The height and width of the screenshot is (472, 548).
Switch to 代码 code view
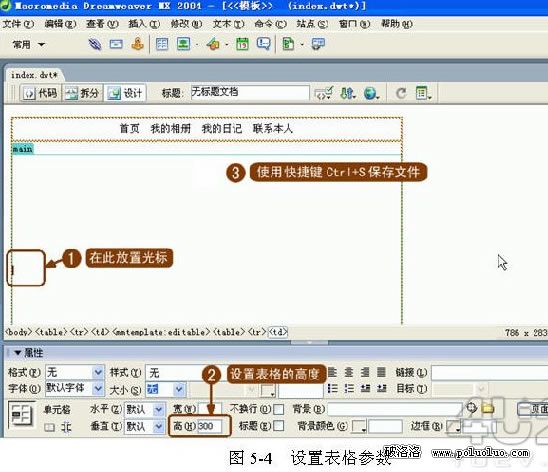point(41,93)
